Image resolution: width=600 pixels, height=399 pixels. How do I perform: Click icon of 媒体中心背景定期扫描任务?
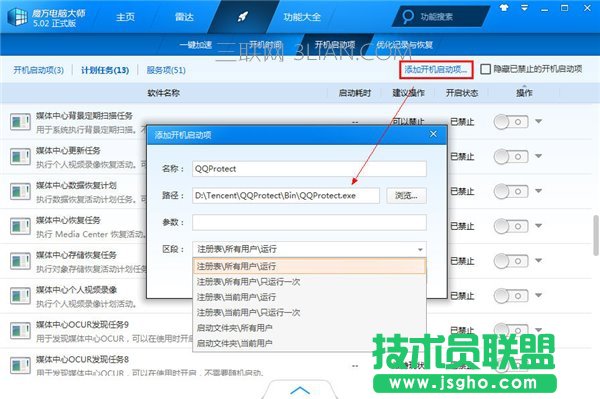20,122
